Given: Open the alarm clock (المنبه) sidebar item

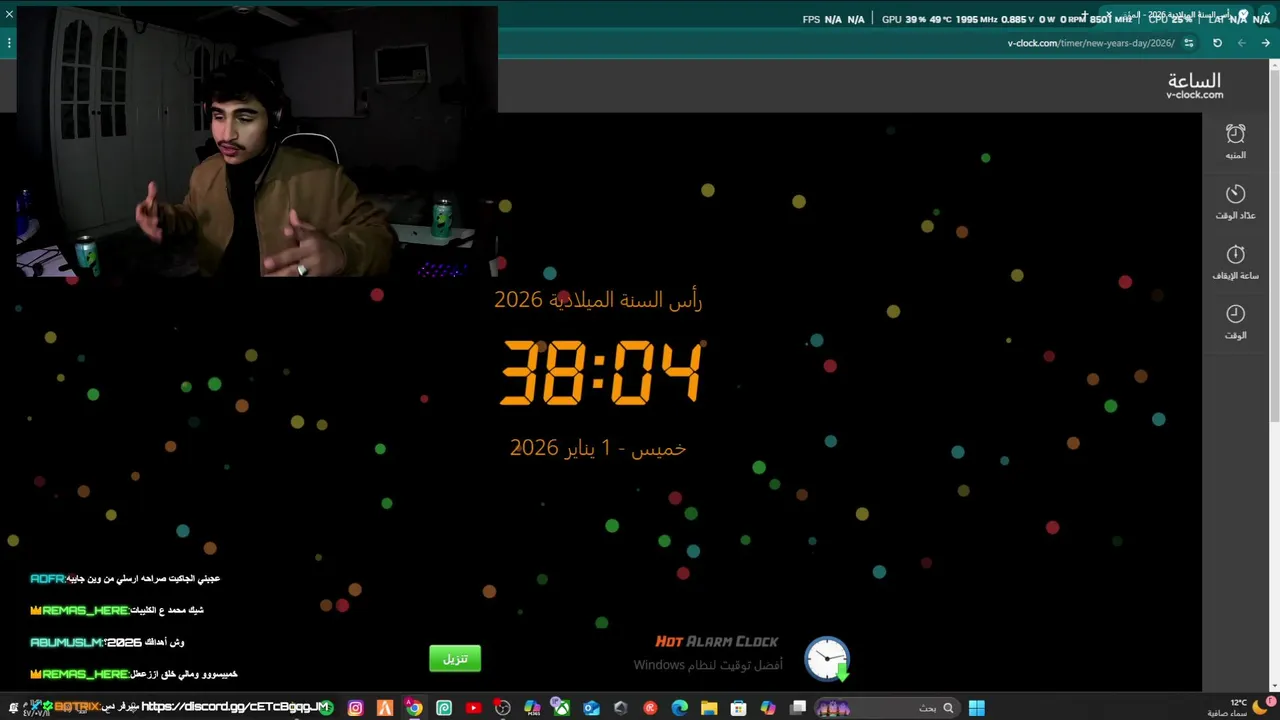Looking at the screenshot, I should [1236, 141].
